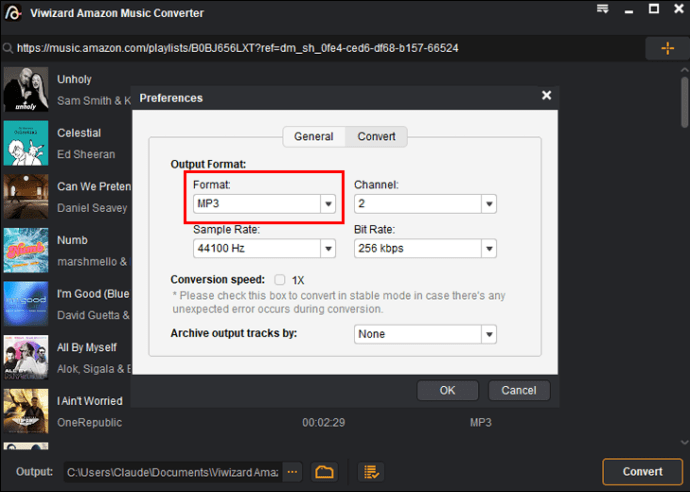Click the Daniel Seavey artist name
The width and height of the screenshot is (690, 492).
pyautogui.click(x=92, y=208)
